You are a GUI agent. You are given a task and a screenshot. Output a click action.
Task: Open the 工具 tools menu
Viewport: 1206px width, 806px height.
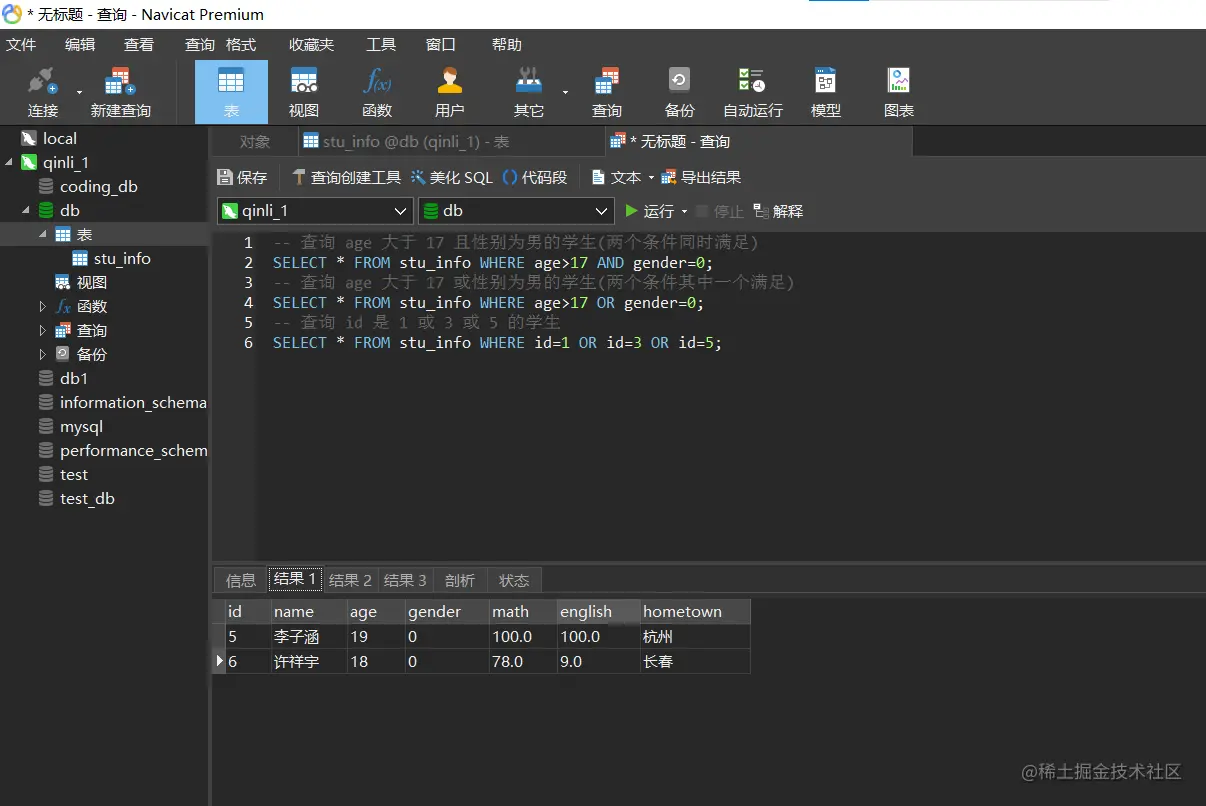[x=381, y=44]
